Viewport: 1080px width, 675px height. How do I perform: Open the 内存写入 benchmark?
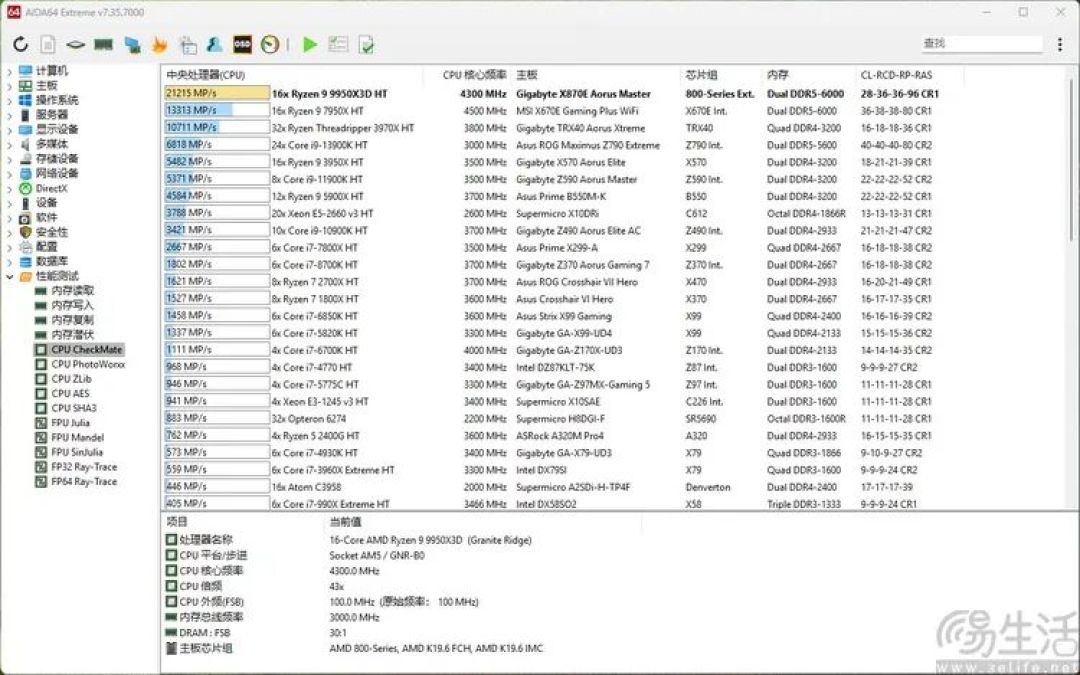[x=72, y=305]
